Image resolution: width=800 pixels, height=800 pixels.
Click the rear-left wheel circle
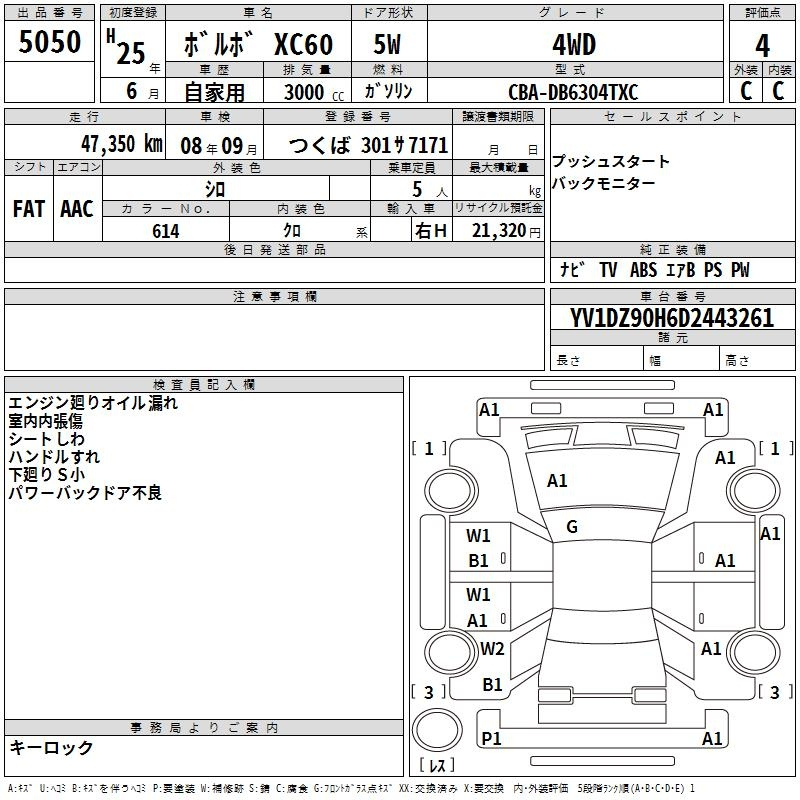[451, 652]
